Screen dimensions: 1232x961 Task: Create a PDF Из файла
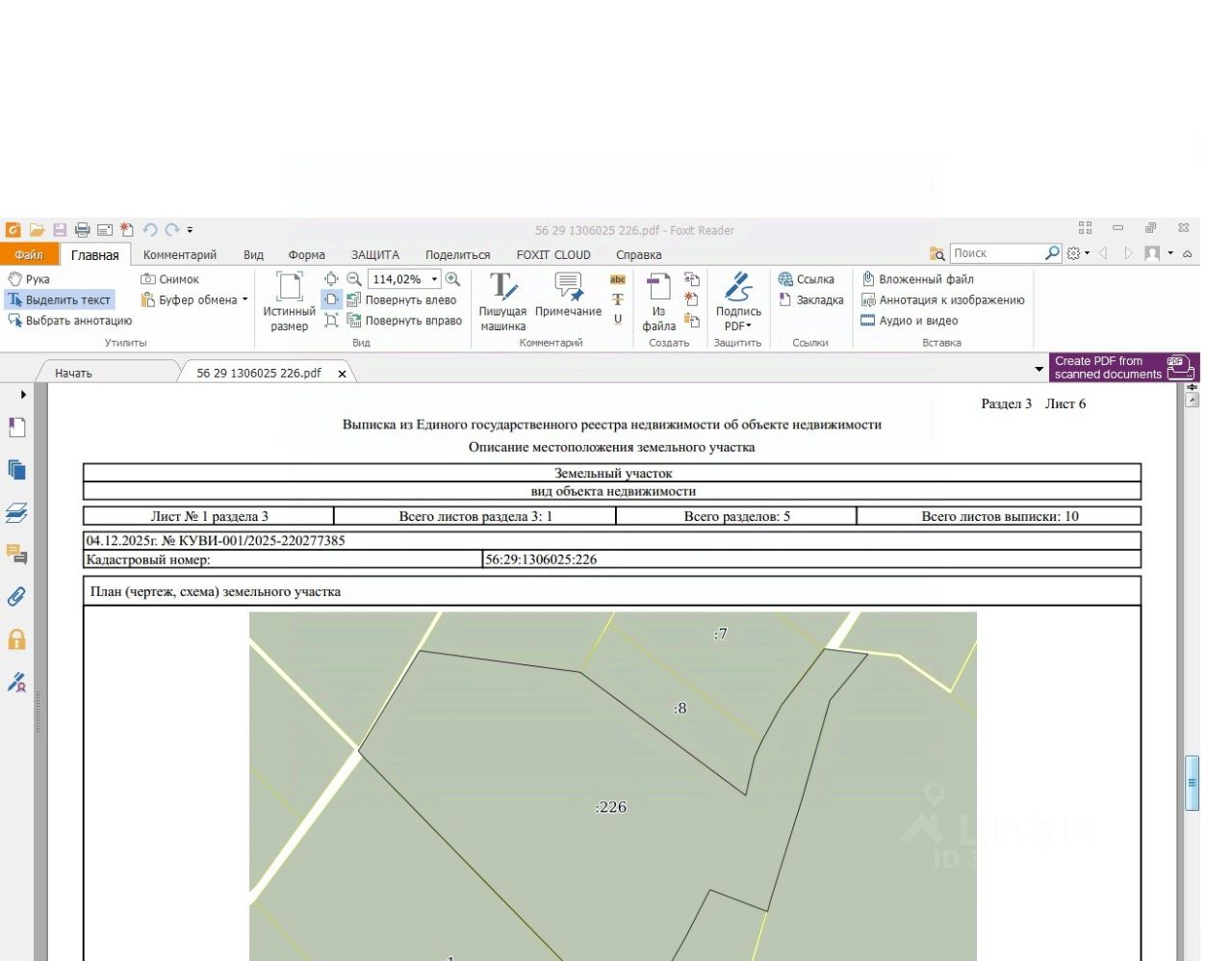tap(659, 301)
